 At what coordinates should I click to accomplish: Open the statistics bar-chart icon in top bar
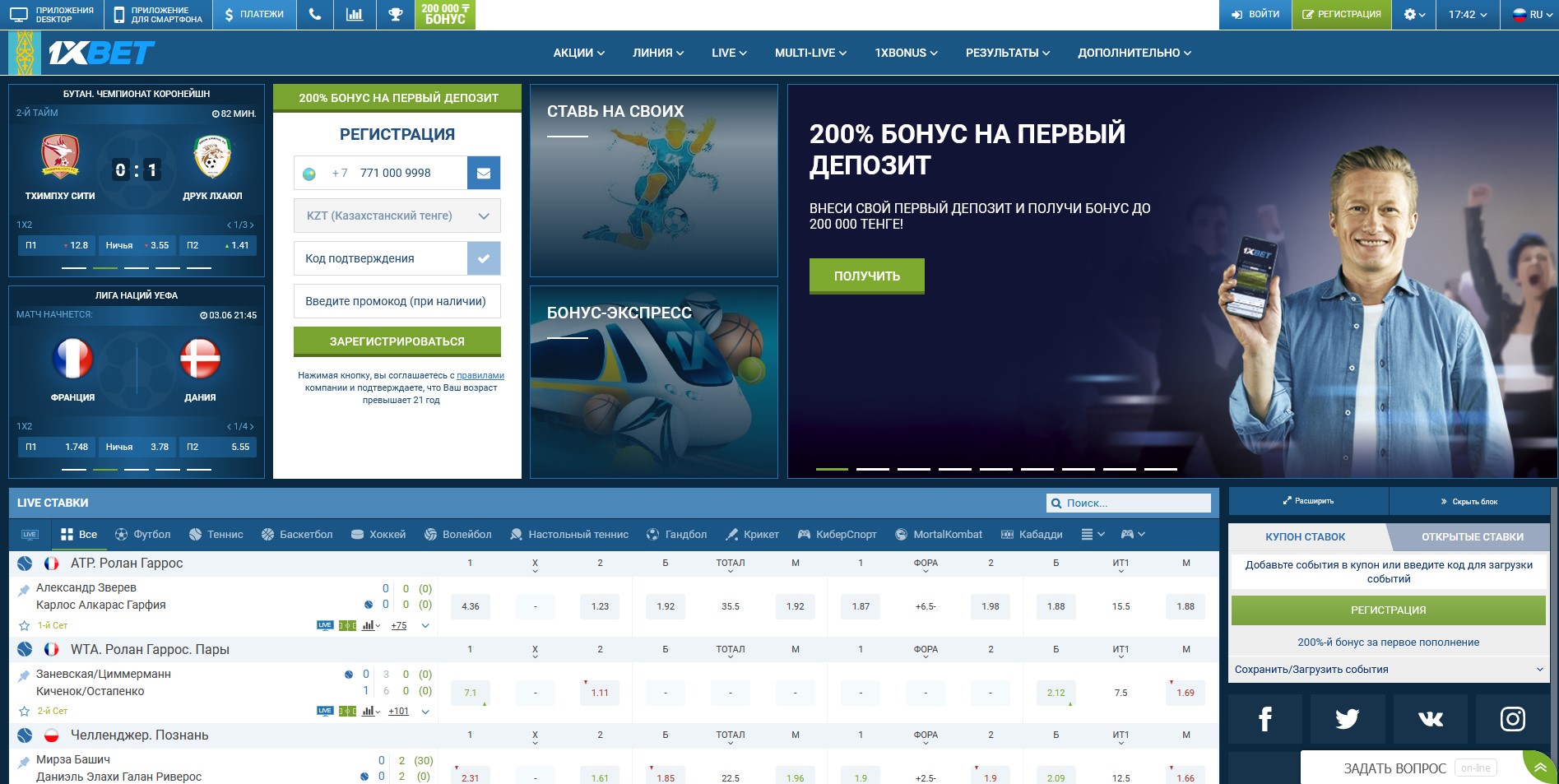click(355, 14)
